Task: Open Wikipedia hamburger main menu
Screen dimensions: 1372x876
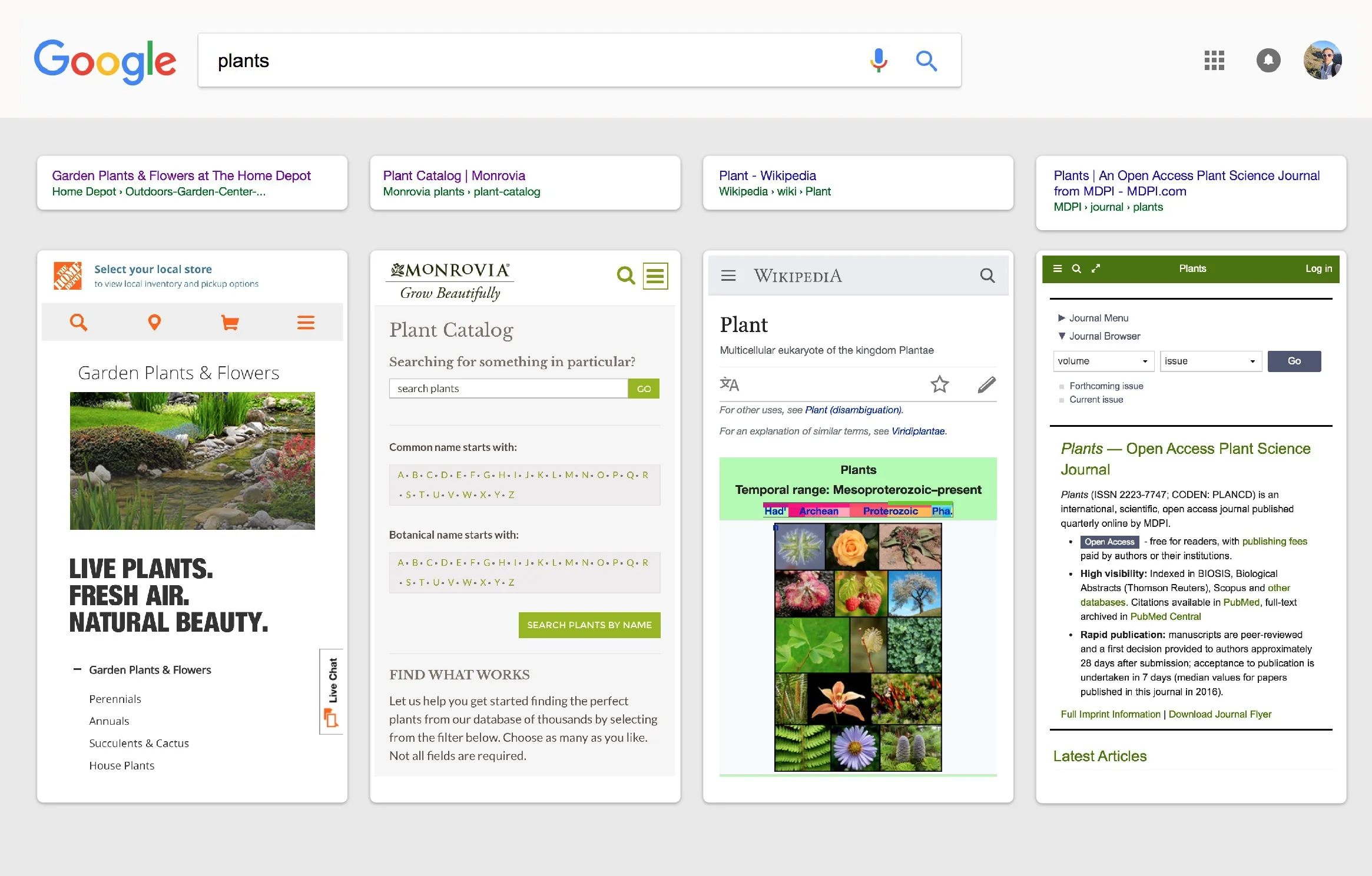Action: coord(728,276)
